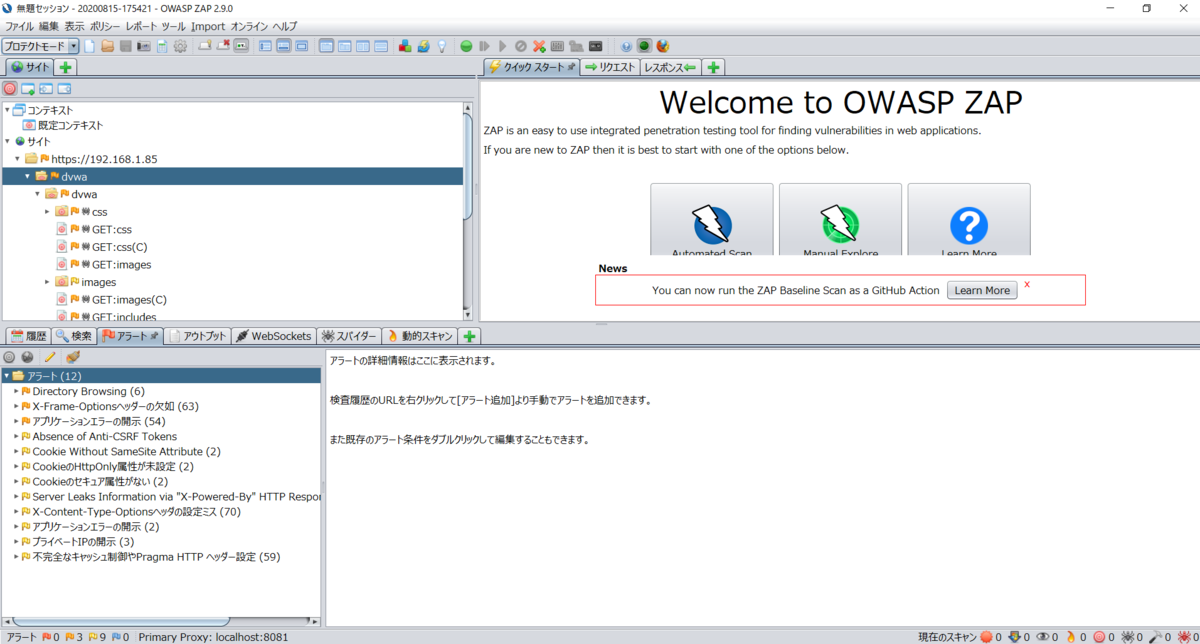This screenshot has height=644, width=1200.
Task: Click the light bulb toolbar icon
Action: tap(441, 46)
